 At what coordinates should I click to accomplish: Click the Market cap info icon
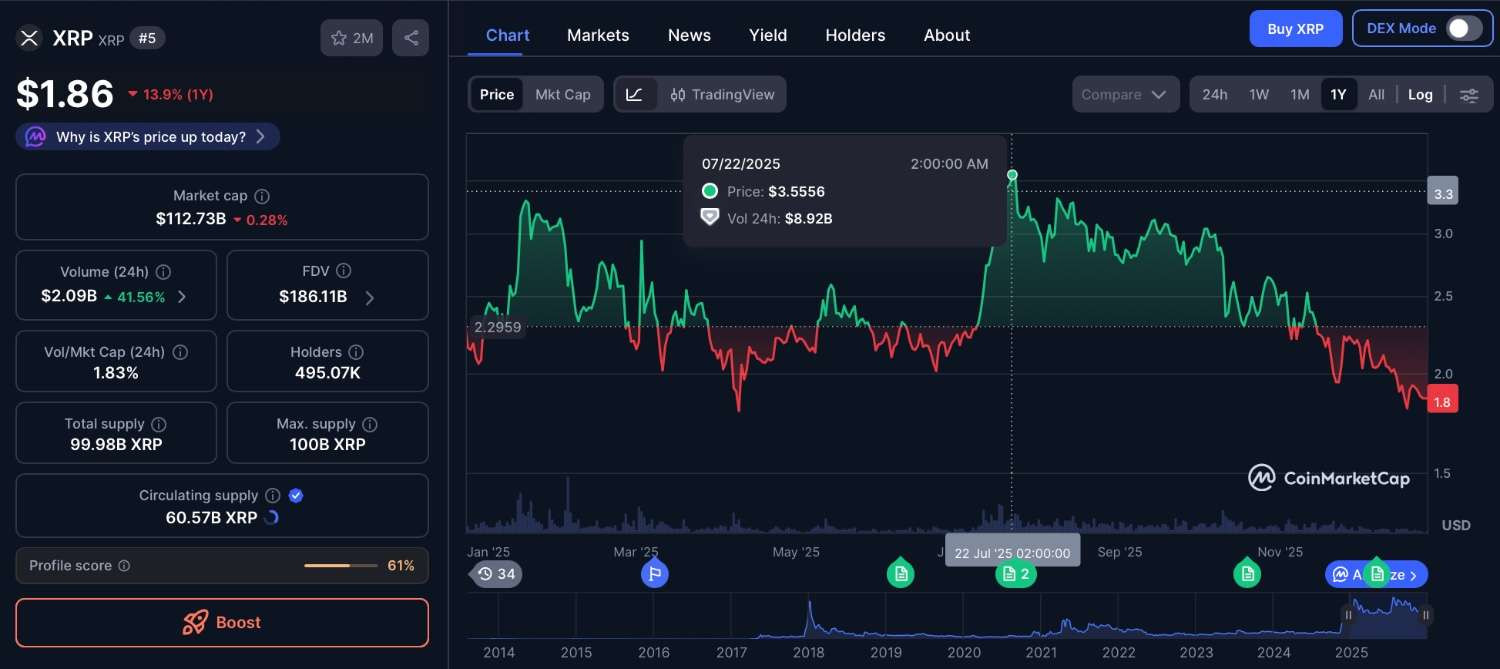pos(262,196)
